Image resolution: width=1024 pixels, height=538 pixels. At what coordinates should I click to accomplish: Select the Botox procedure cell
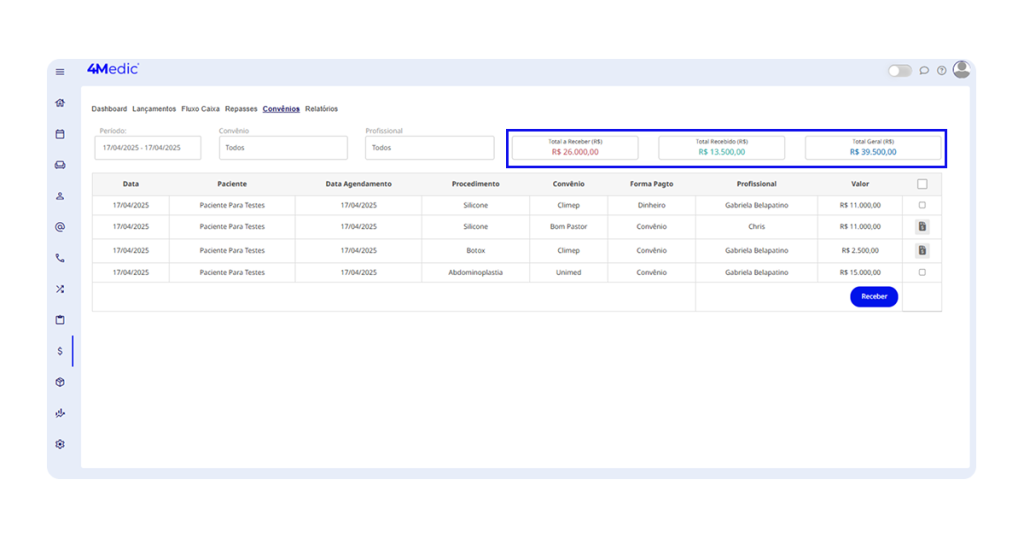tap(475, 250)
